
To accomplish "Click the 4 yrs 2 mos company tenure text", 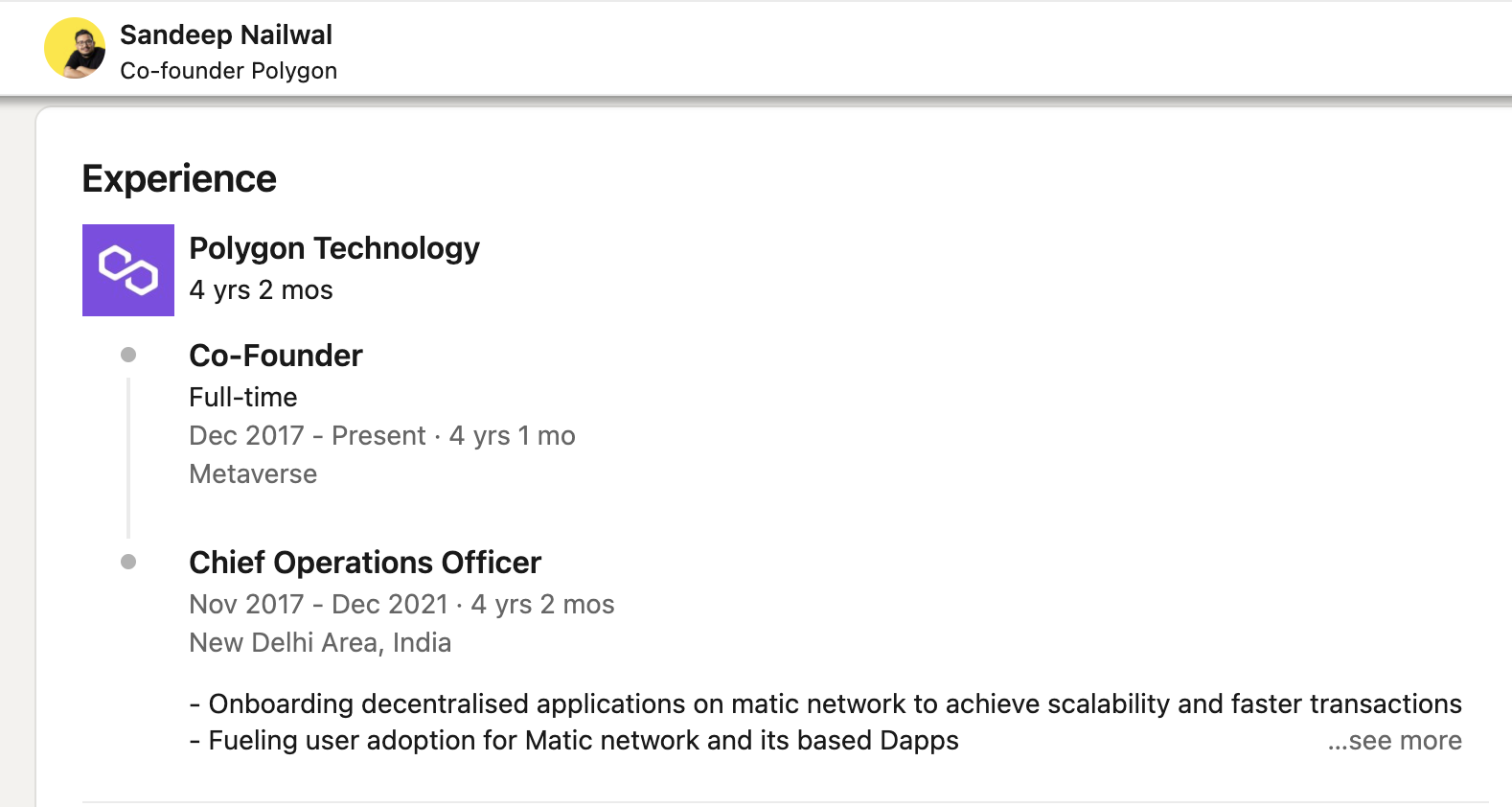I will (x=261, y=290).
